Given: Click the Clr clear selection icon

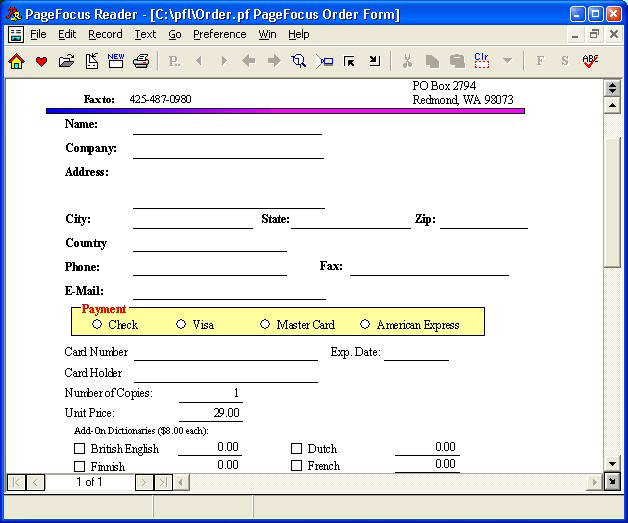Looking at the screenshot, I should tap(481, 60).
